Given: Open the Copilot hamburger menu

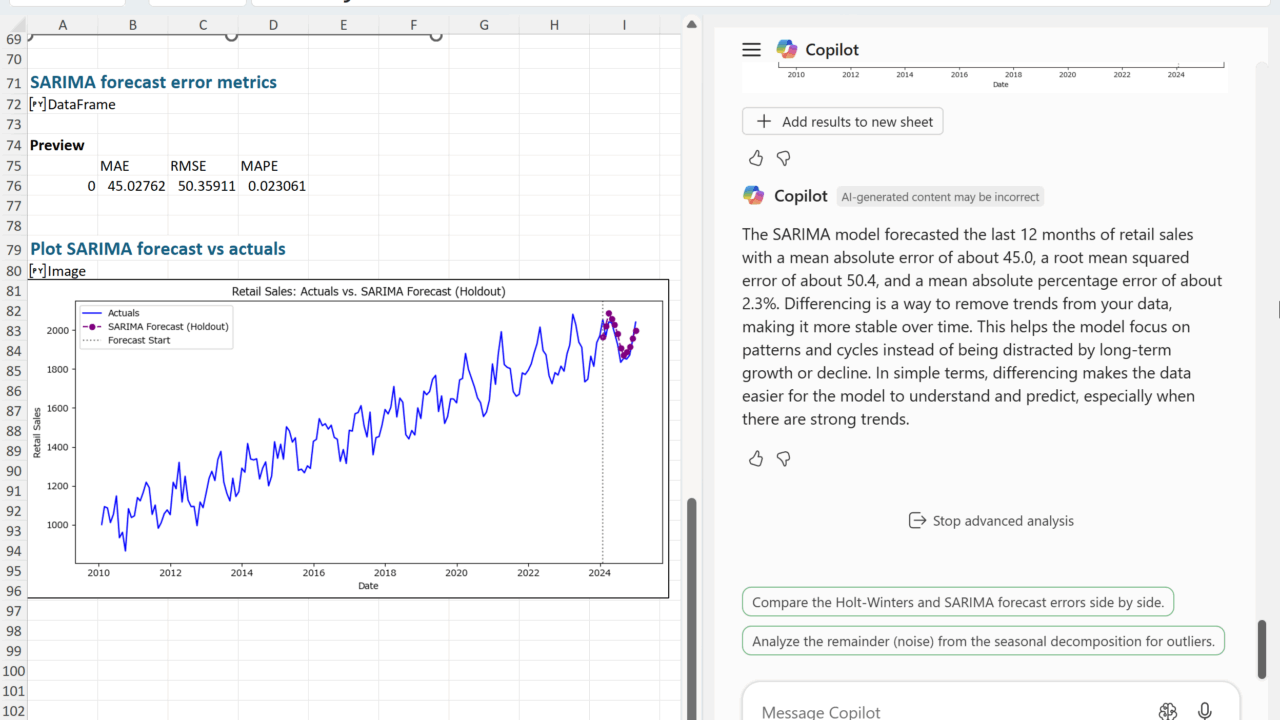Looking at the screenshot, I should pos(751,50).
